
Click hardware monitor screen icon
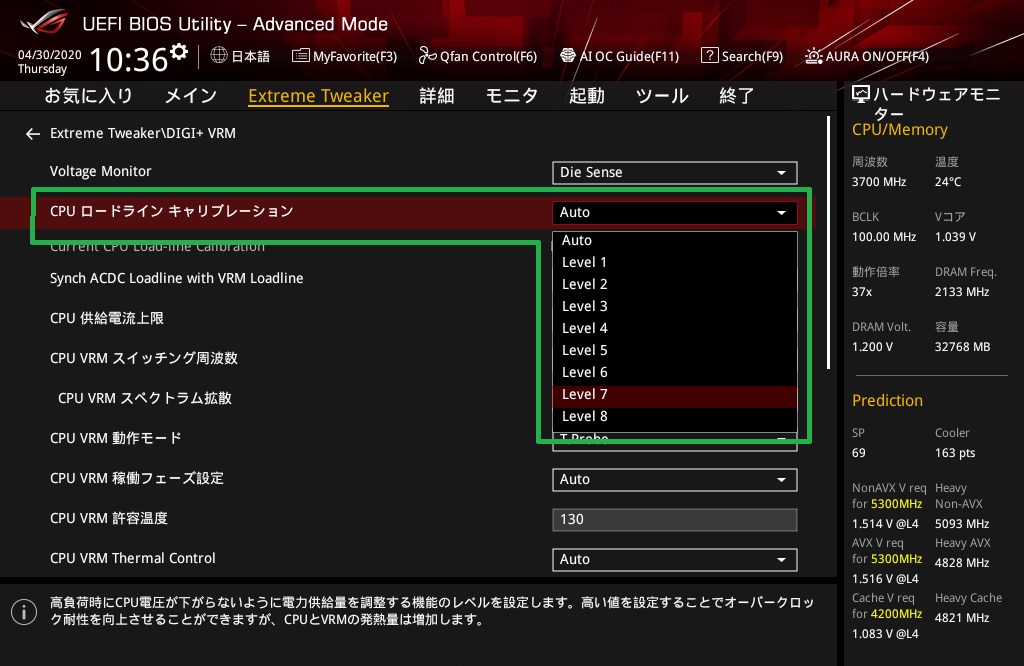point(861,95)
